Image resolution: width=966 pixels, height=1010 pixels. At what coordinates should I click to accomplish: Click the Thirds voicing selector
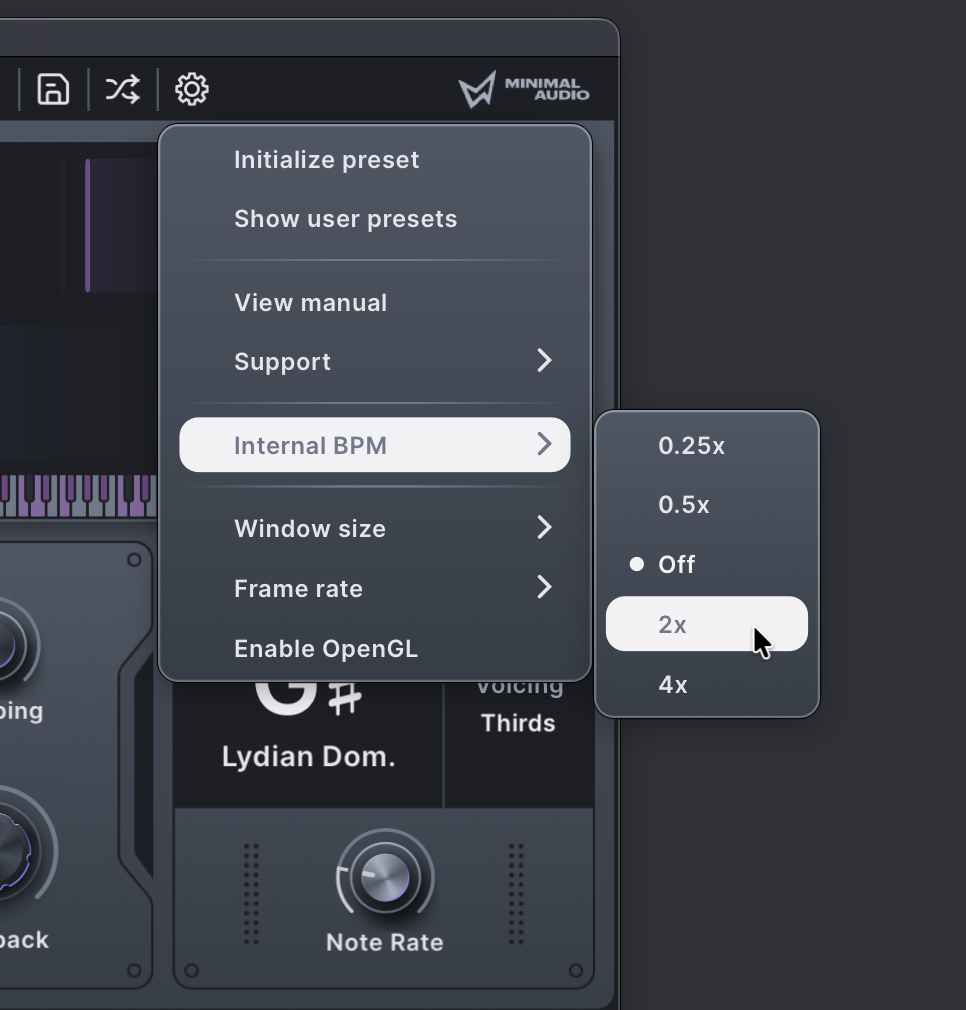[x=518, y=723]
